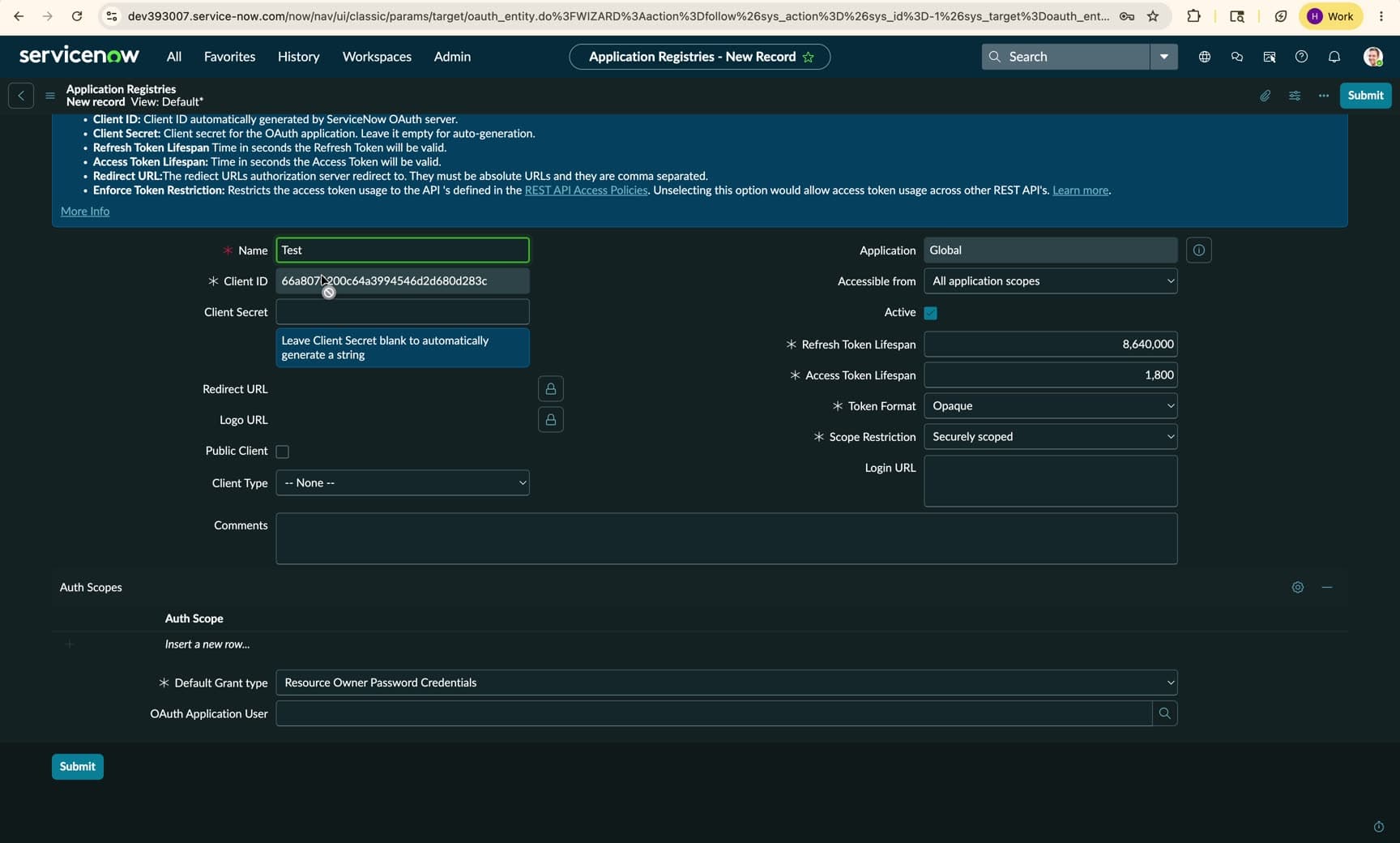This screenshot has width=1400, height=843.
Task: Open the Default Grant type dropdown
Action: pos(726,683)
